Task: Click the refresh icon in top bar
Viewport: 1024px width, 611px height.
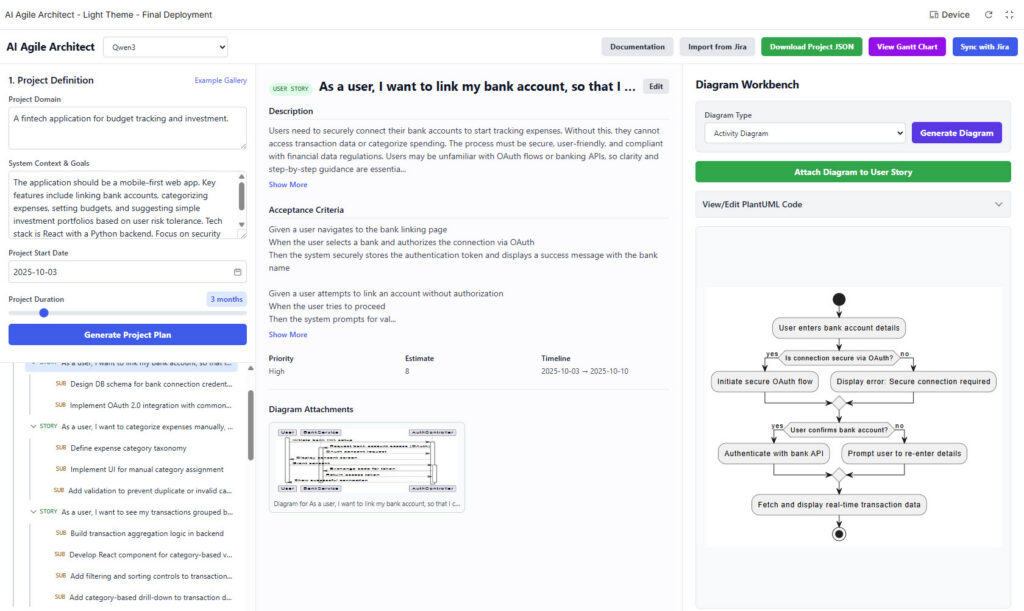Action: (x=988, y=15)
